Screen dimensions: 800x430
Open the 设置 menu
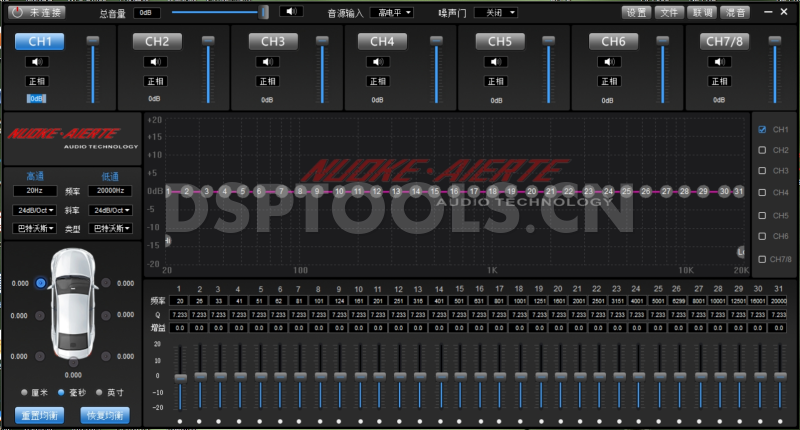click(637, 12)
